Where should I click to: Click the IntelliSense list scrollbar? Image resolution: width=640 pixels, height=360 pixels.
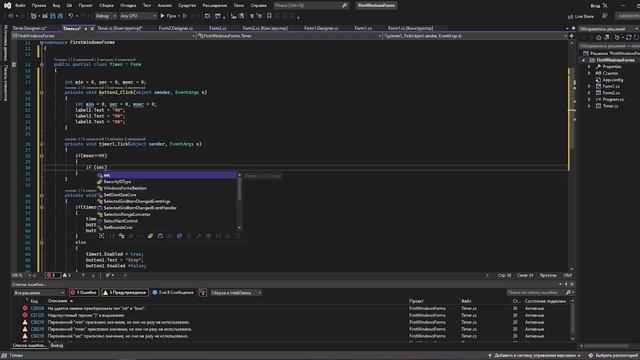[240, 201]
